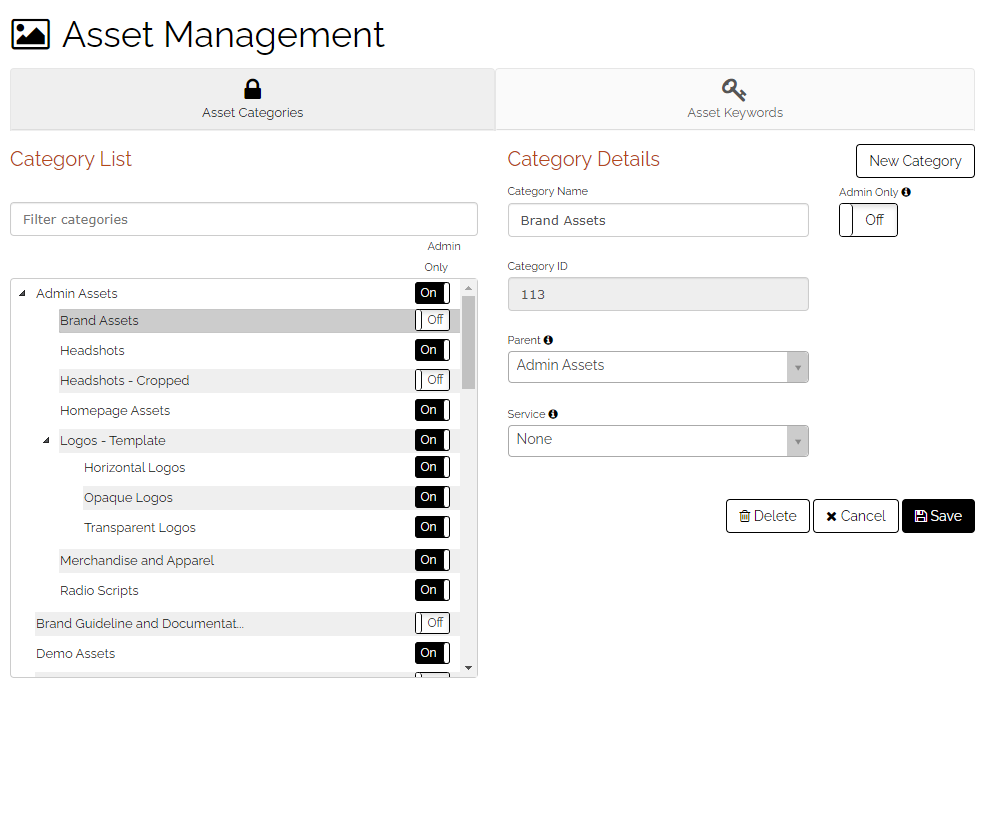Image resolution: width=996 pixels, height=818 pixels.
Task: Click the scroll-down arrow in the category list
Action: point(468,667)
